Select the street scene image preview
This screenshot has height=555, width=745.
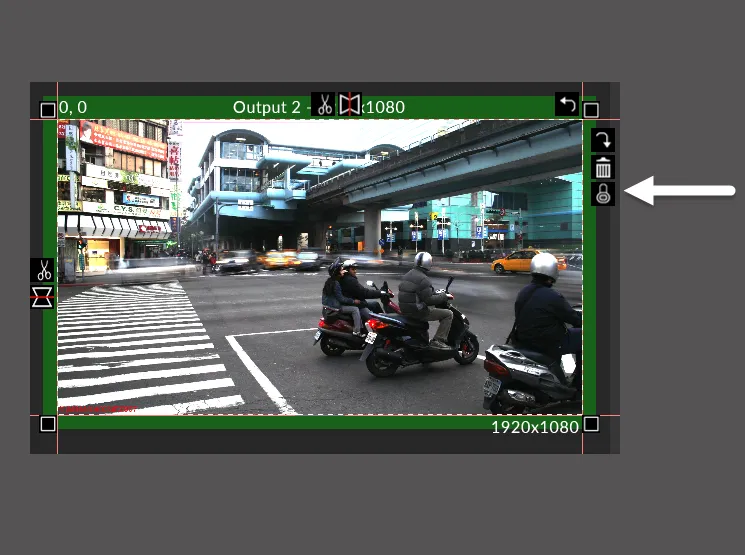[x=320, y=267]
